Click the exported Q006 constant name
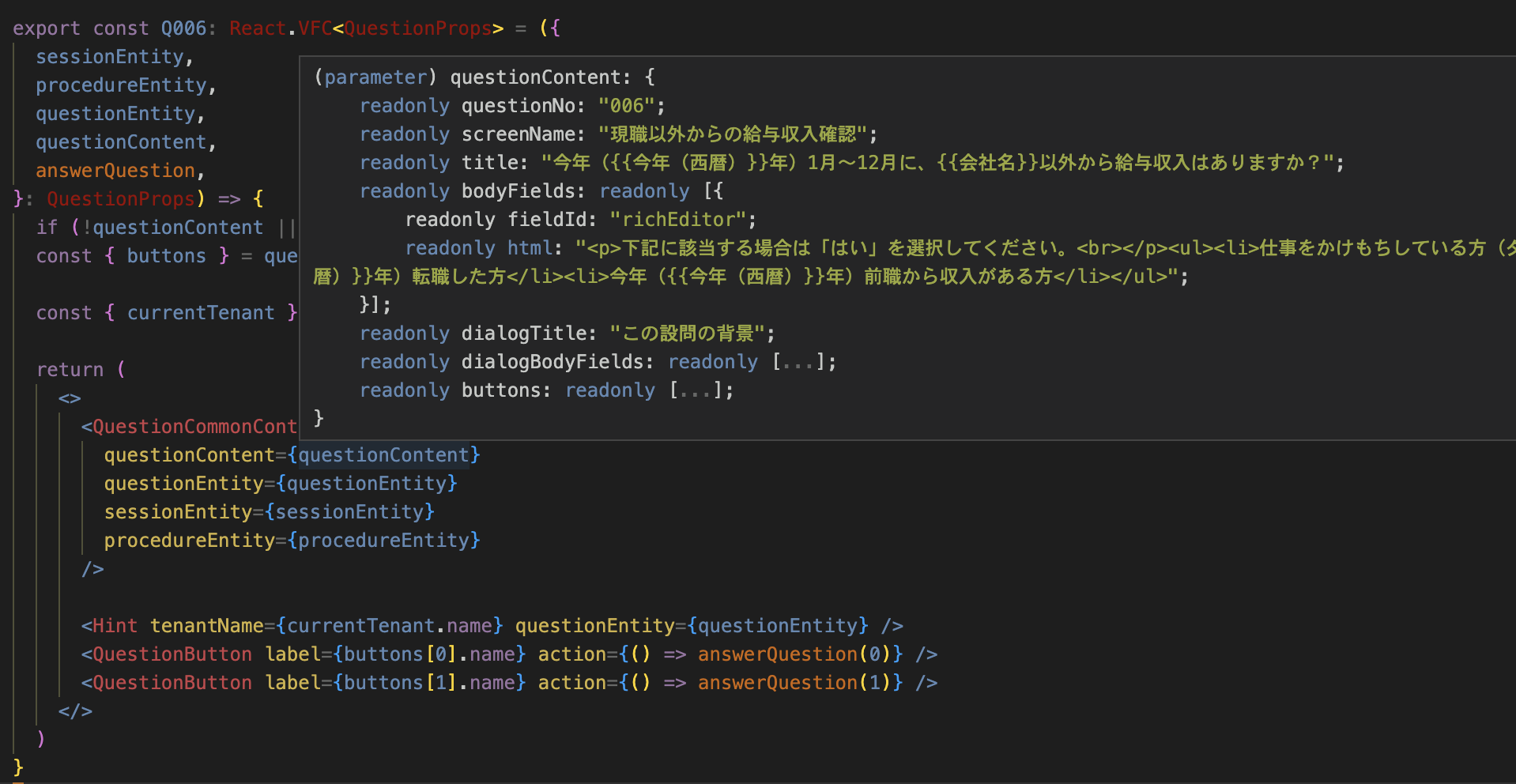This screenshot has height=784, width=1516. (183, 28)
